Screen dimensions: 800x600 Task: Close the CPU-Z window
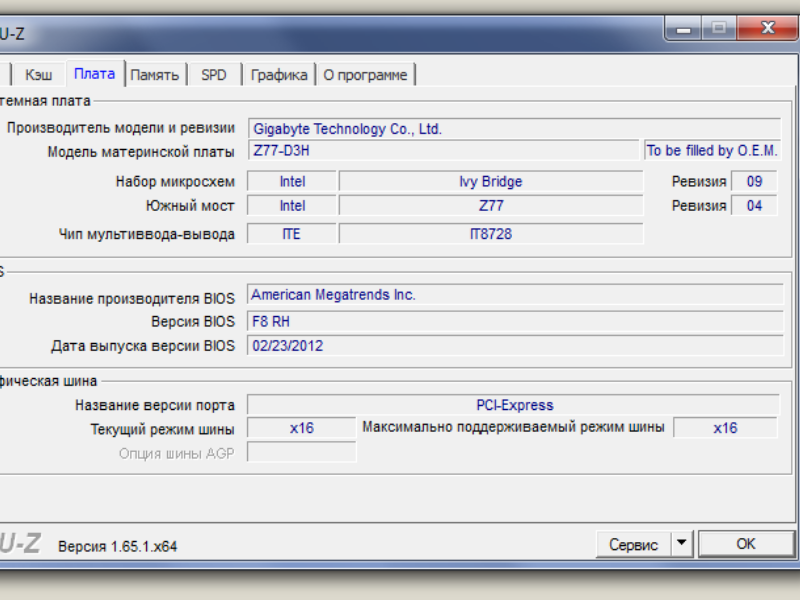768,28
